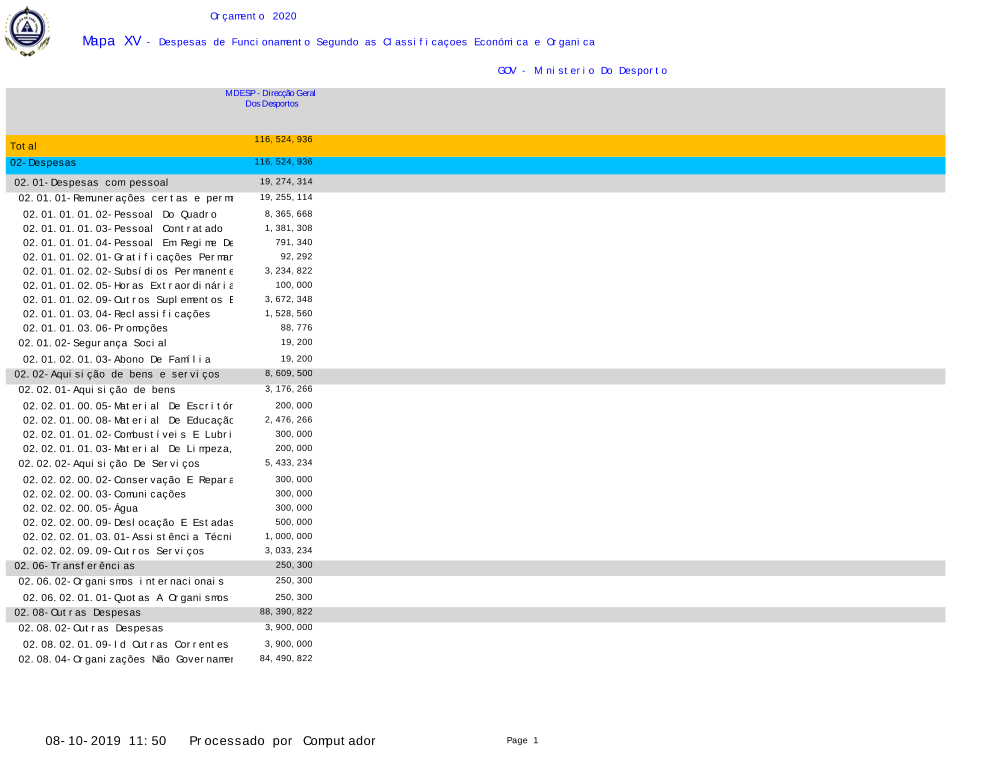The width and height of the screenshot is (1000, 773).
Task: Click the Quotas A Organismos row
Action: tap(126, 597)
